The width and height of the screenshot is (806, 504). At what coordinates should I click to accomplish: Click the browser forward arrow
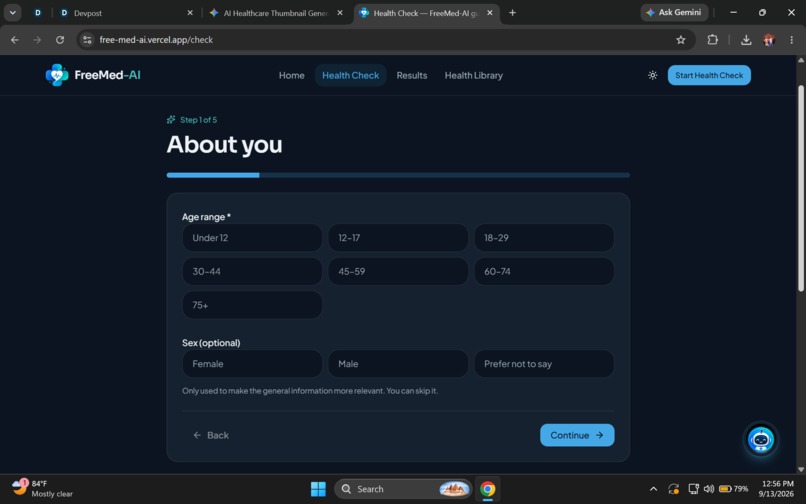pyautogui.click(x=37, y=40)
